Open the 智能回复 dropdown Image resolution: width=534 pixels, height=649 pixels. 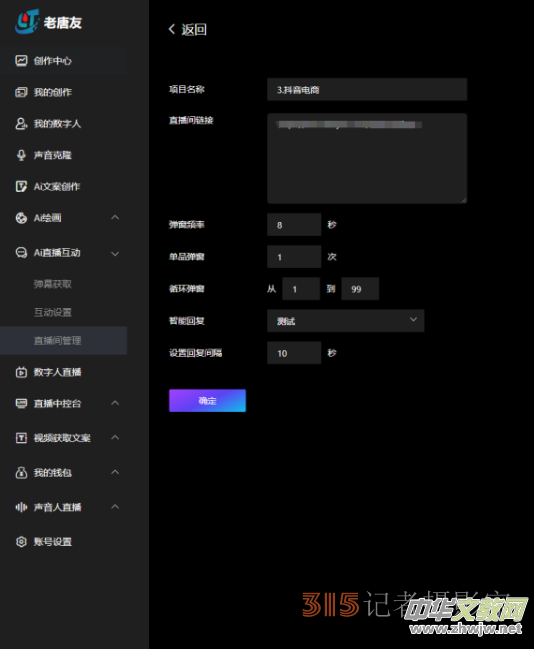[346, 320]
